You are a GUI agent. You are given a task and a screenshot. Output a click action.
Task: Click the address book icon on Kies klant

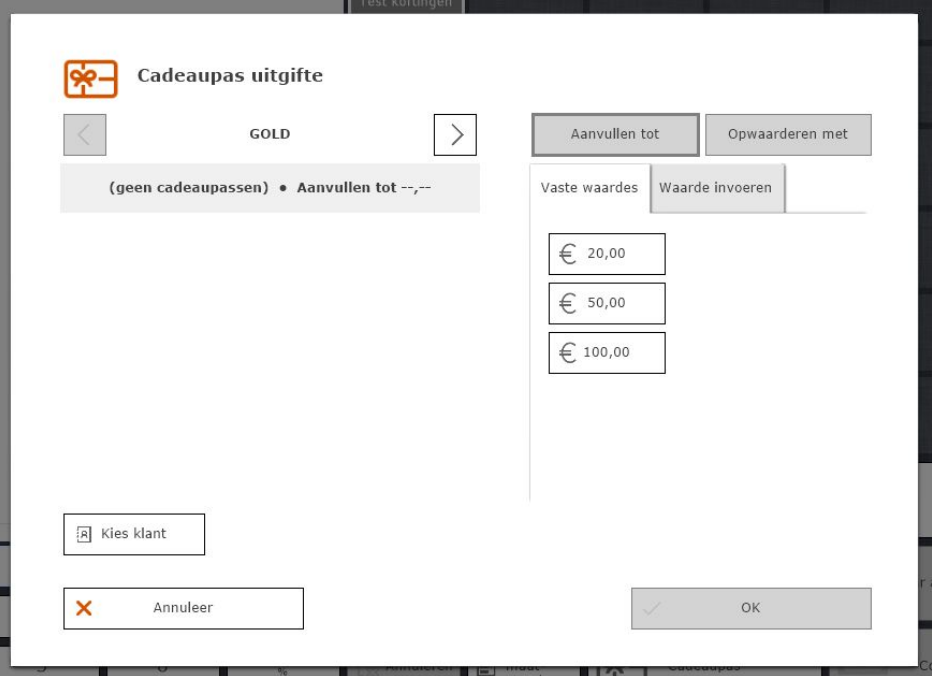pos(84,534)
